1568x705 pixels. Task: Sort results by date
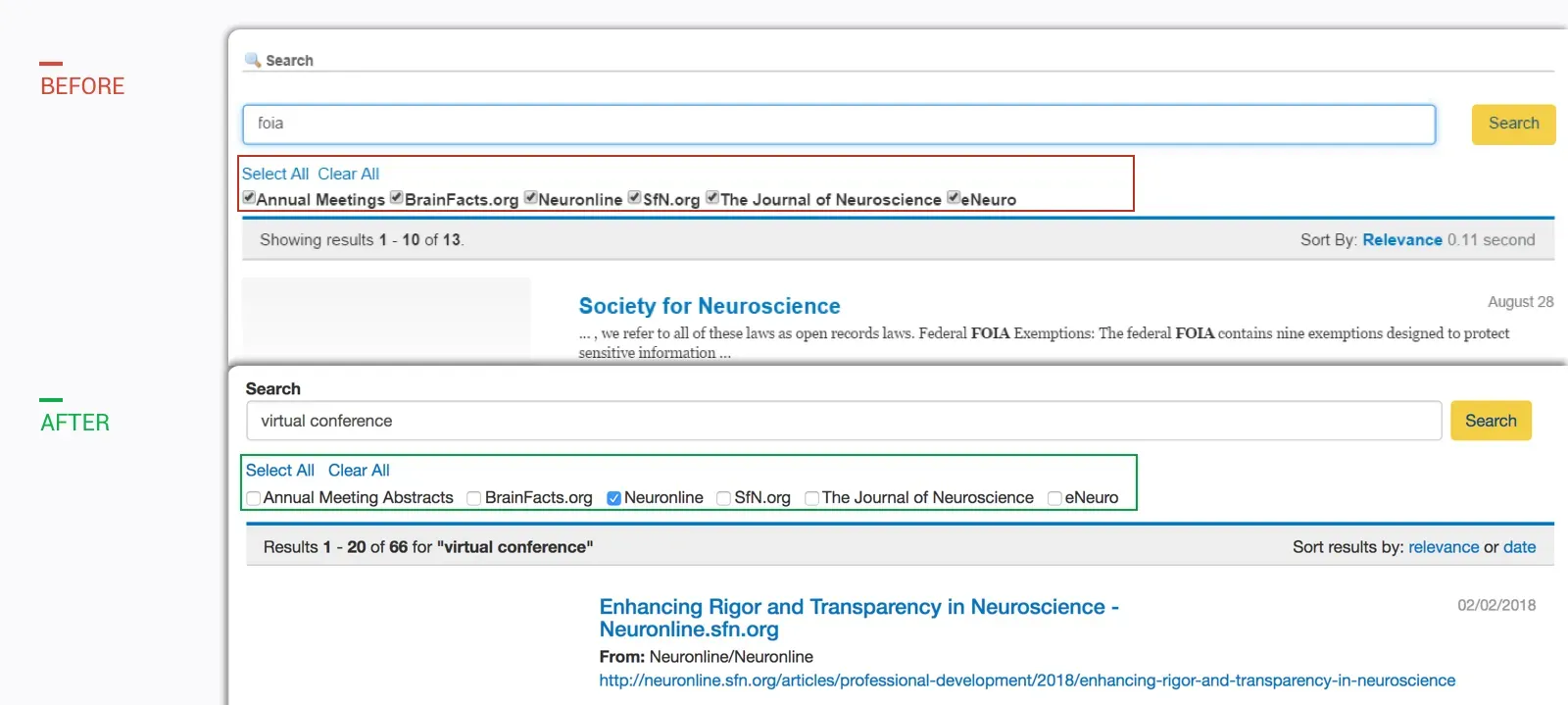pos(1519,547)
